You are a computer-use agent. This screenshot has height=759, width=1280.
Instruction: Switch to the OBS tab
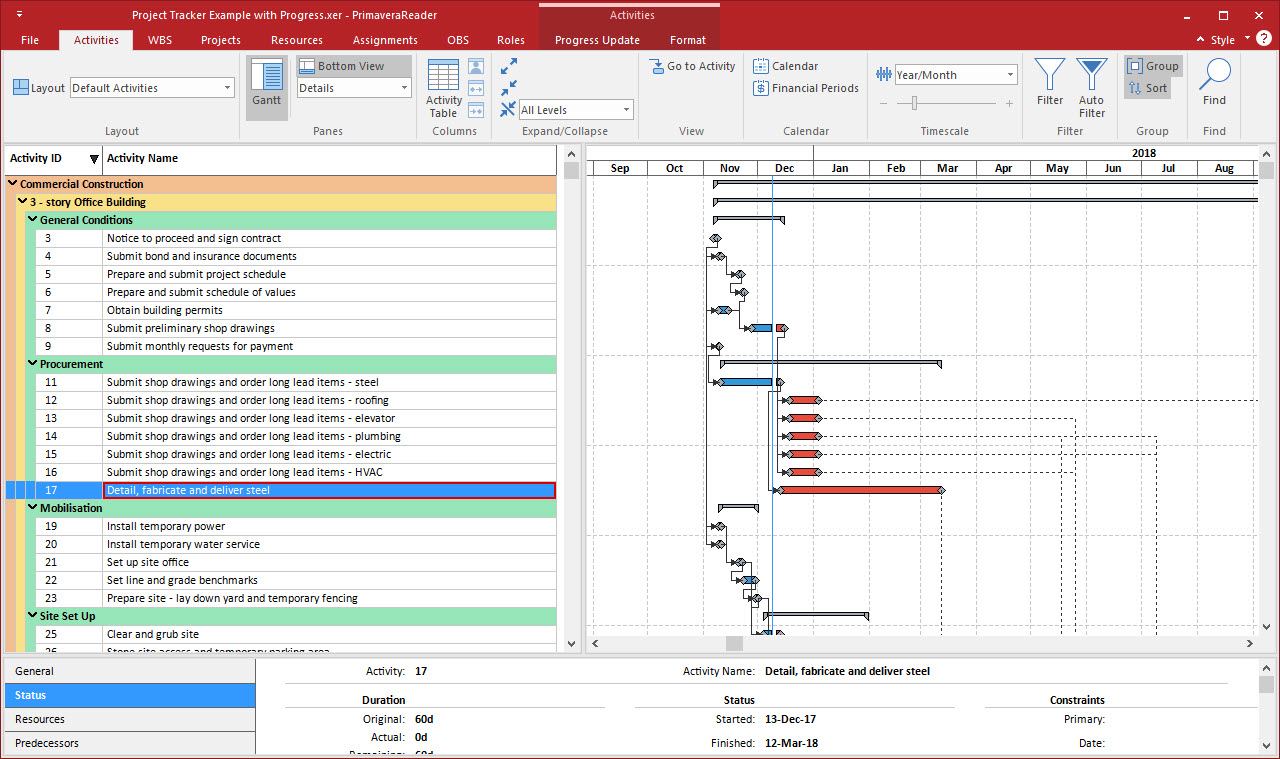(458, 40)
